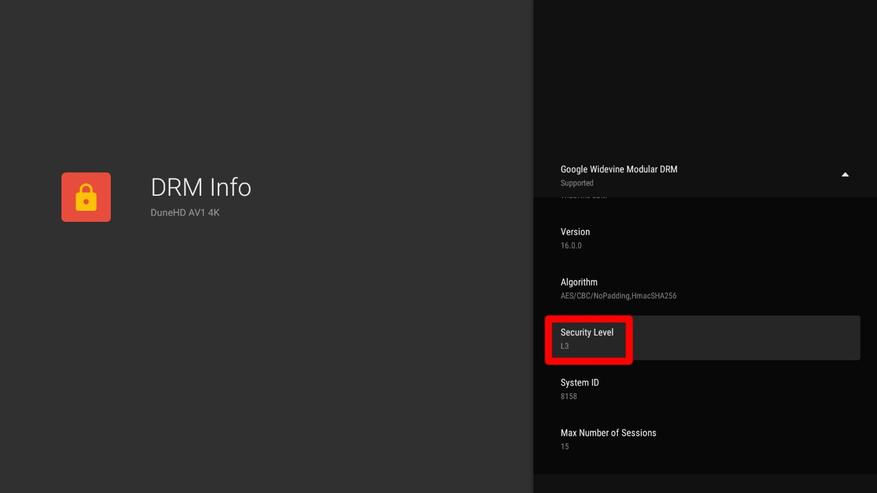Collapse the Google Widevine Modular DRM section
Viewport: 877px width, 493px height.
(845, 175)
